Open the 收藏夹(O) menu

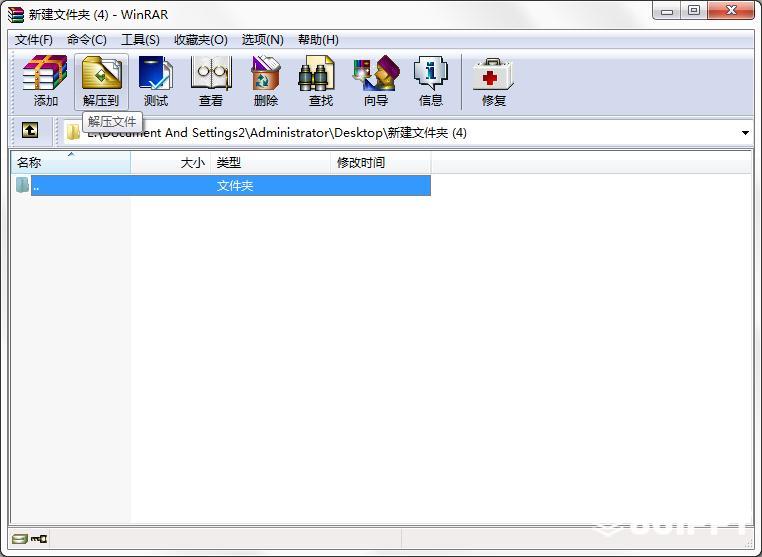point(201,40)
